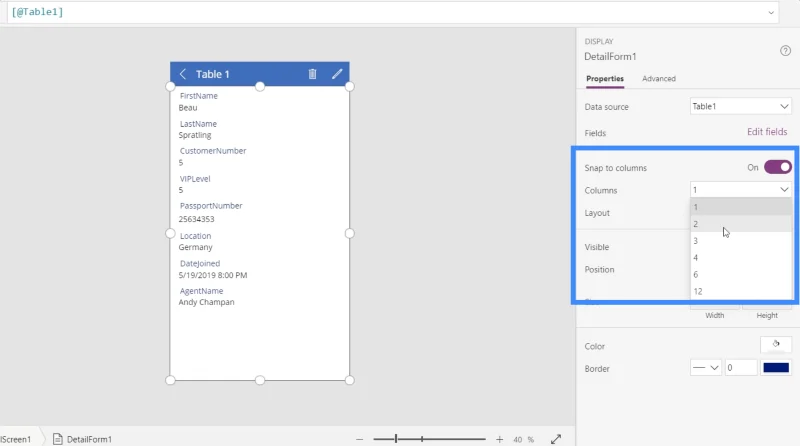
Task: Click the FirstName field label
Action: coord(198,95)
